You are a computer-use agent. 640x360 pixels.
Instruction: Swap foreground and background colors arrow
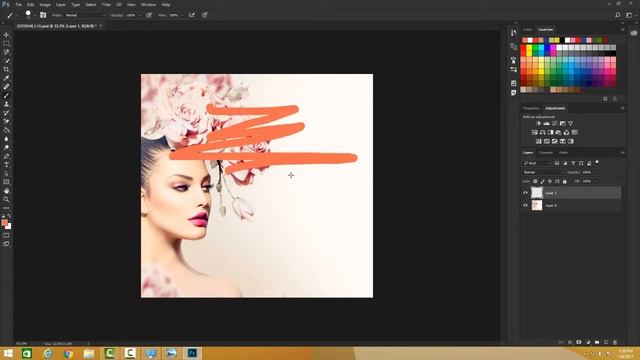(x=9, y=216)
